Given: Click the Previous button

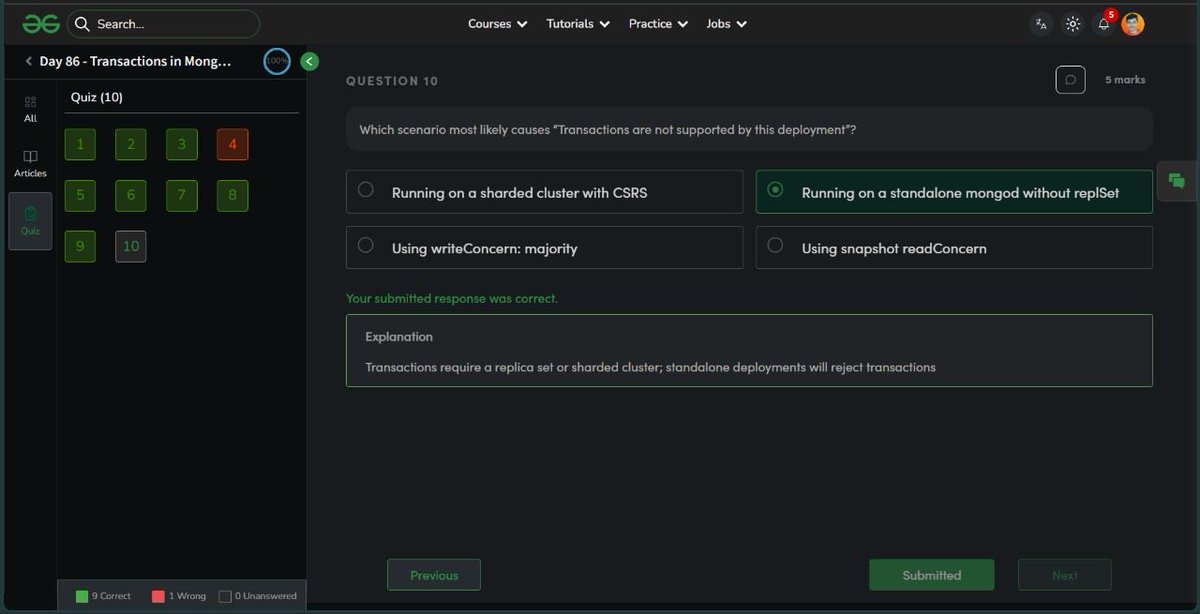Looking at the screenshot, I should (434, 575).
